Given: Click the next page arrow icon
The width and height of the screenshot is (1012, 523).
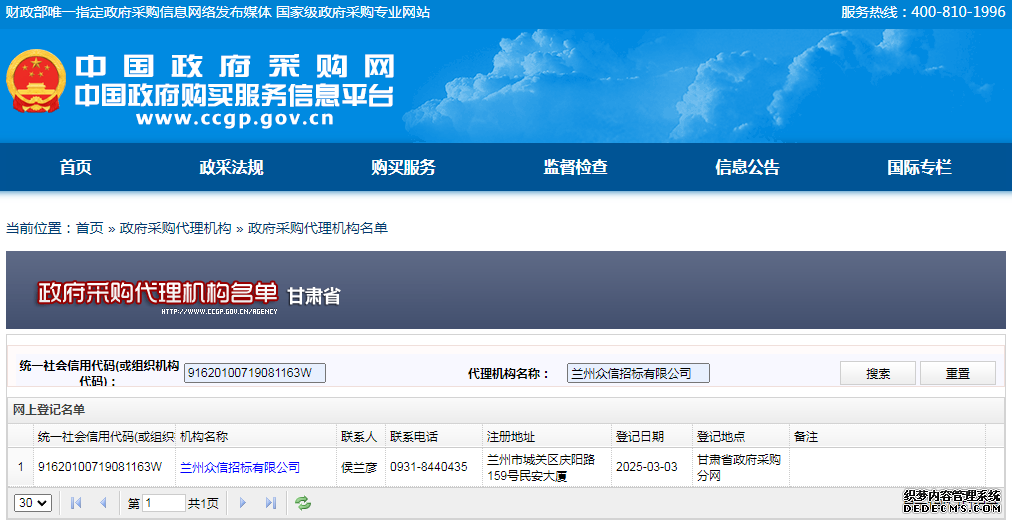Looking at the screenshot, I should coord(242,503).
